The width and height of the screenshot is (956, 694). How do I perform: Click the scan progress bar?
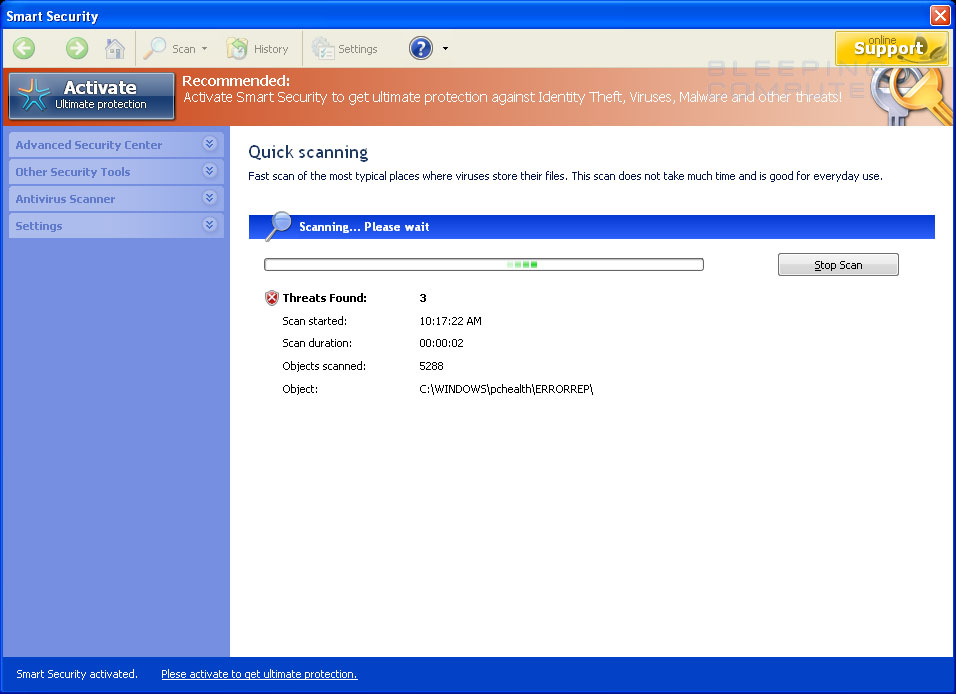point(484,265)
